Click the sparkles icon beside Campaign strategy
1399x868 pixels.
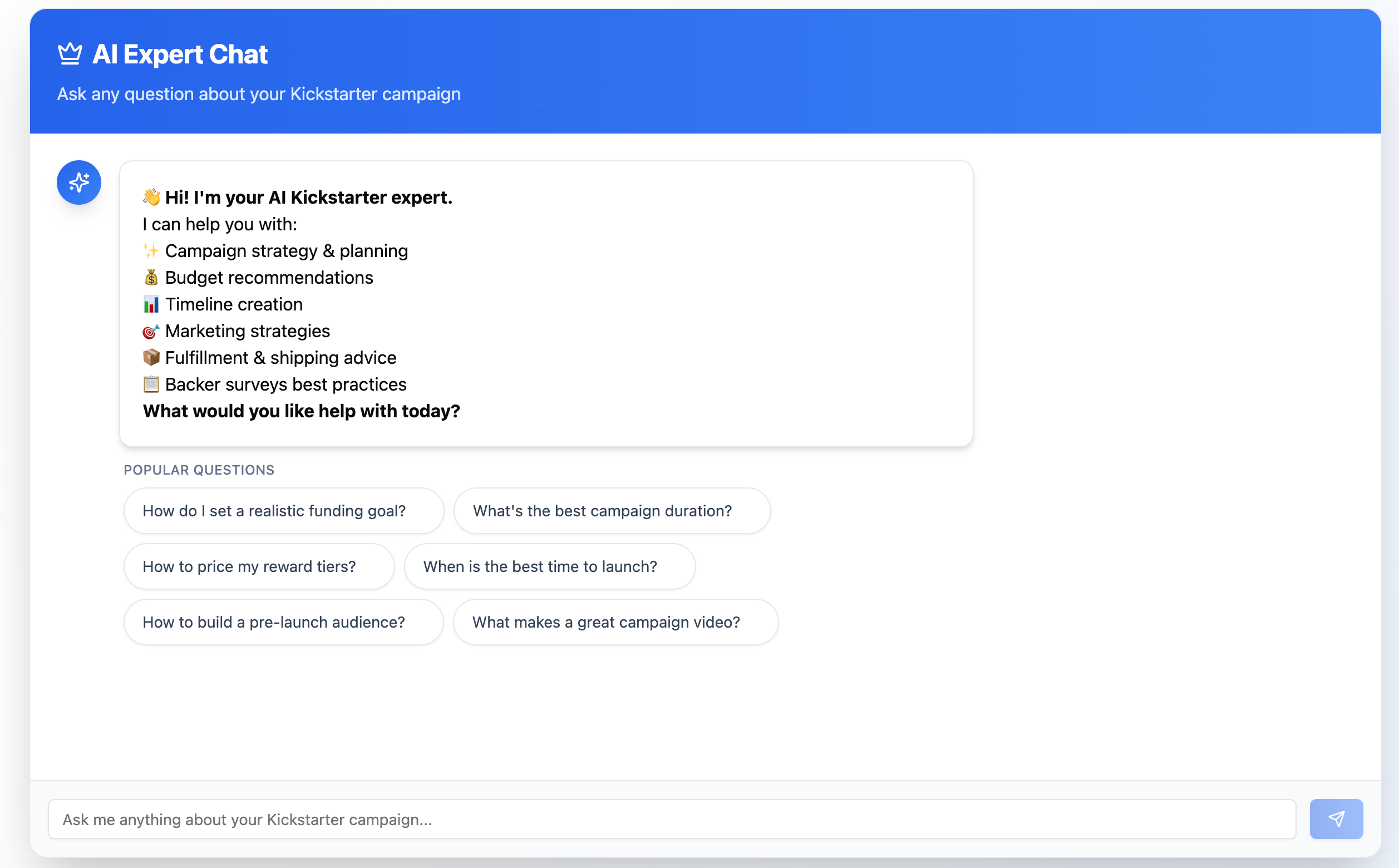point(151,250)
